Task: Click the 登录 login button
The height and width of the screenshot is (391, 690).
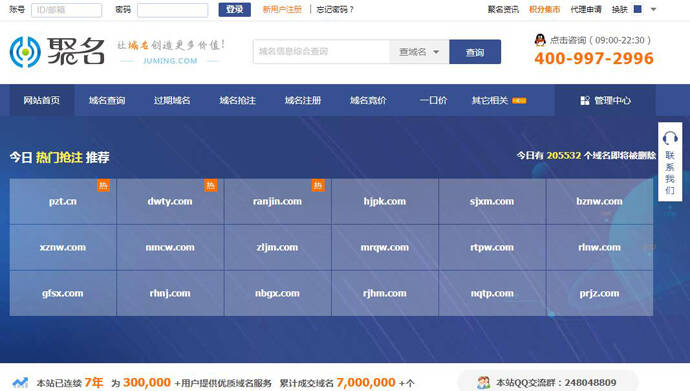Action: click(x=235, y=9)
